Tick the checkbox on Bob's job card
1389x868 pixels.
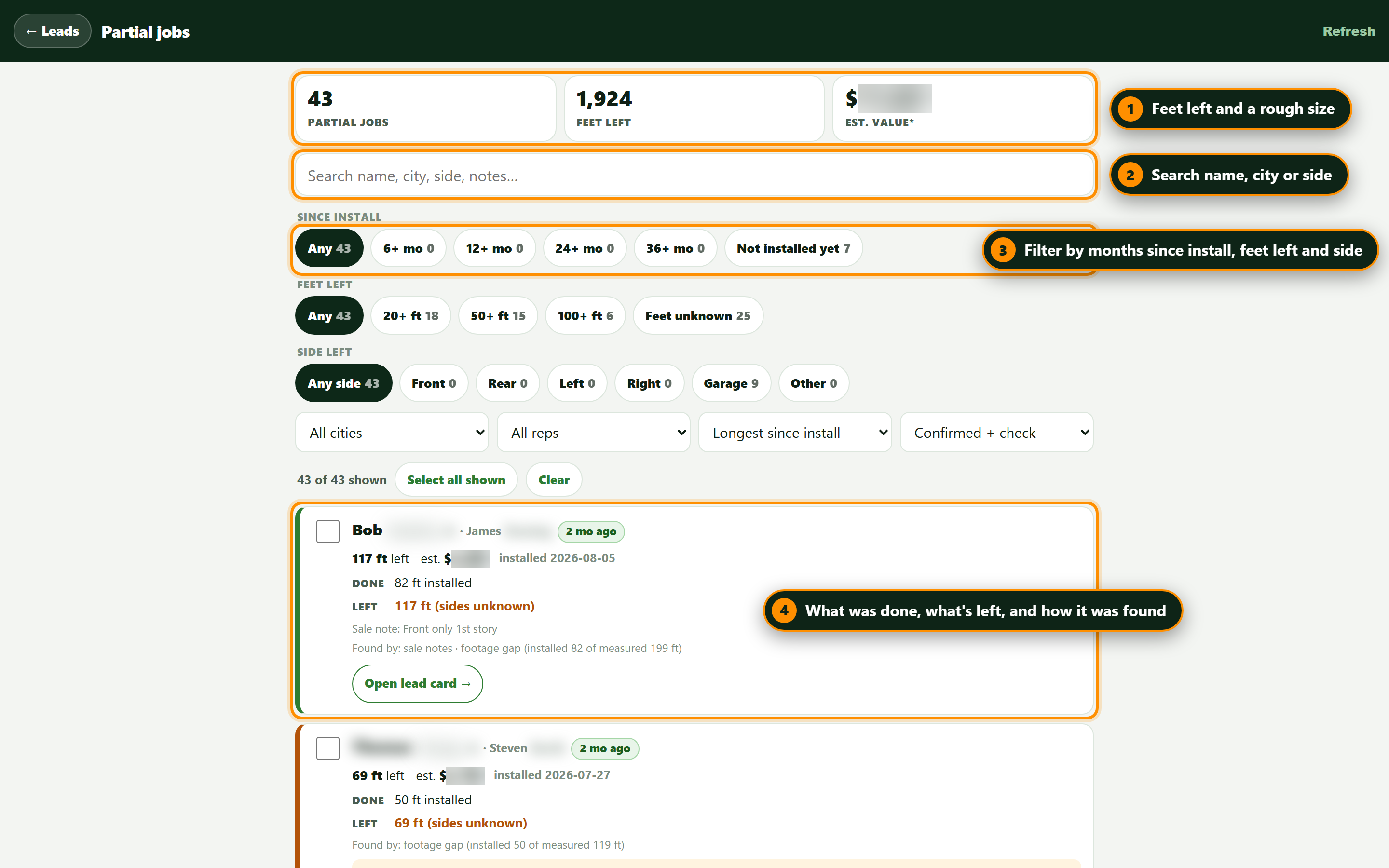coord(328,531)
